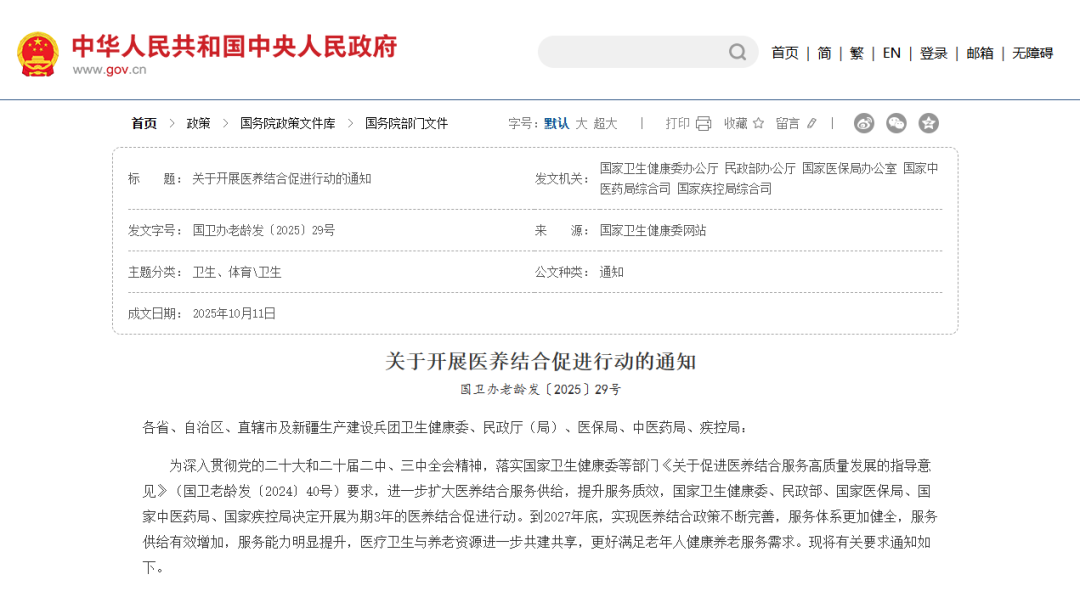The width and height of the screenshot is (1080, 597).
Task: Share the article via WeChat icon
Action: 897,123
